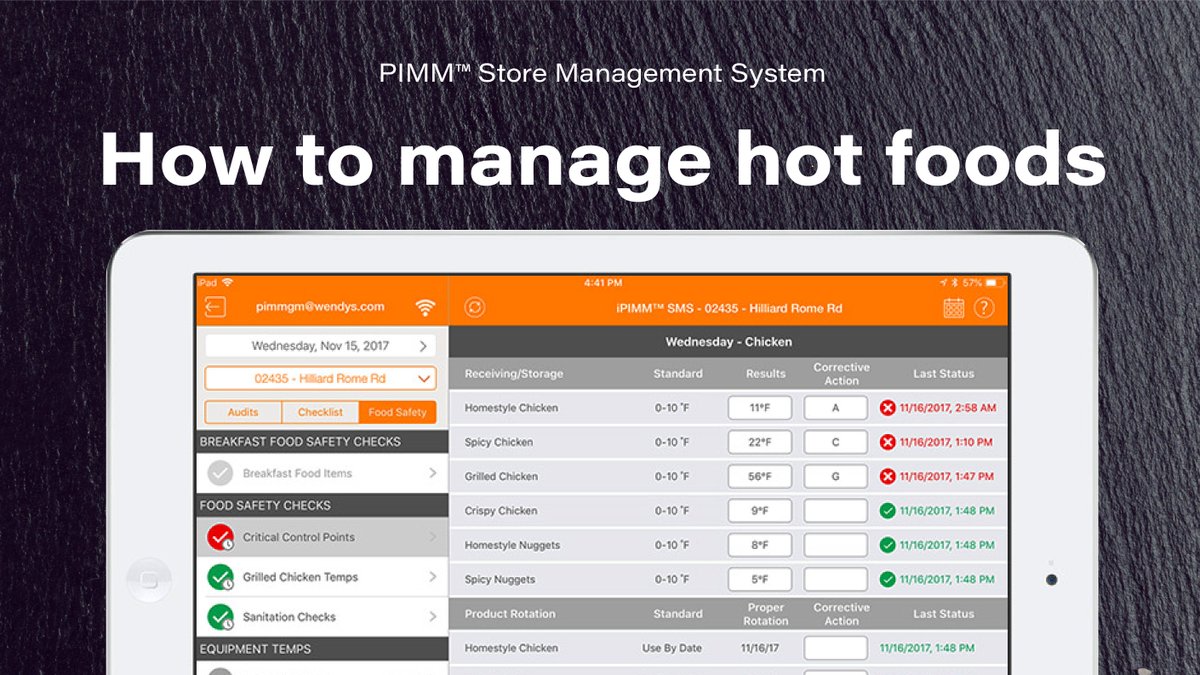Edit Crispy Chicken results field 9°F

[x=760, y=511]
